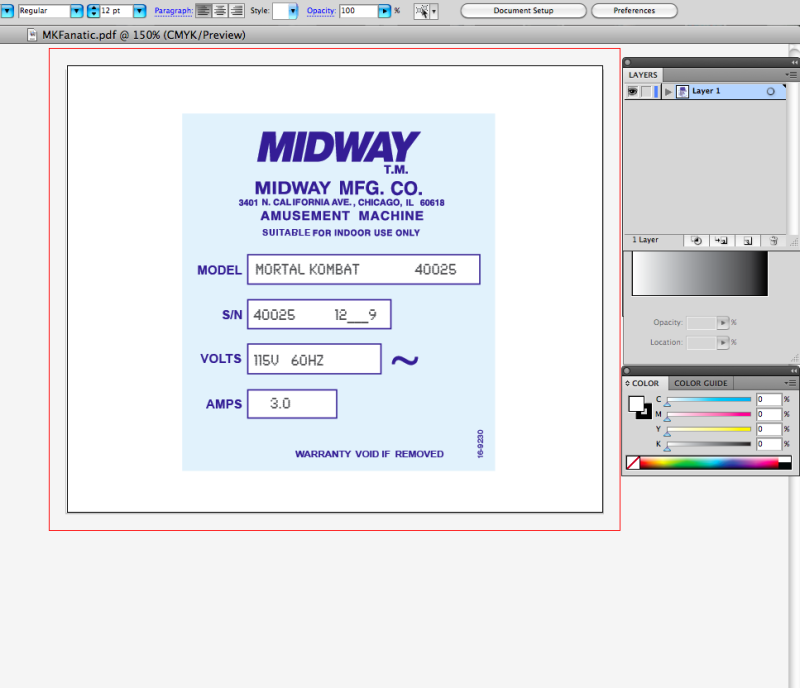Switch to the Color tab

click(645, 383)
